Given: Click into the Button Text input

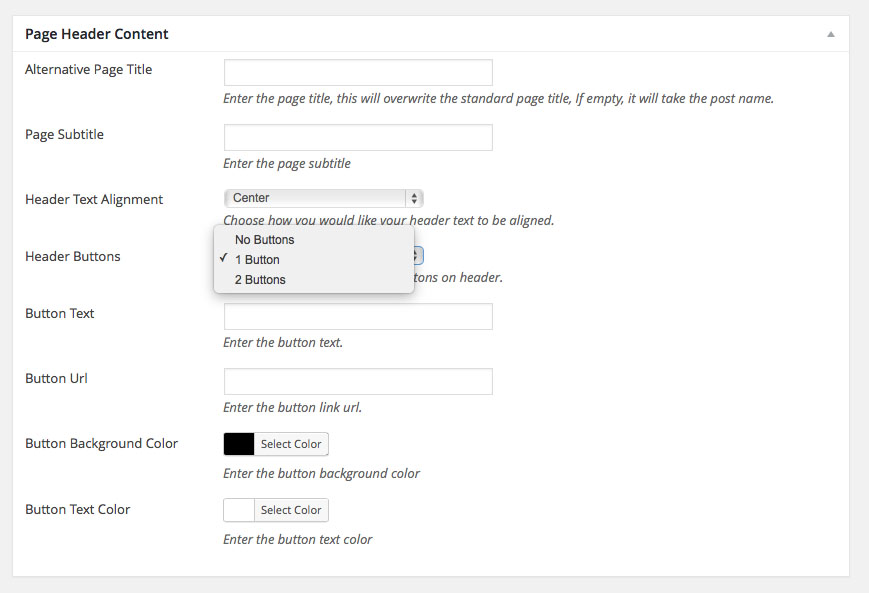Looking at the screenshot, I should click(x=358, y=317).
